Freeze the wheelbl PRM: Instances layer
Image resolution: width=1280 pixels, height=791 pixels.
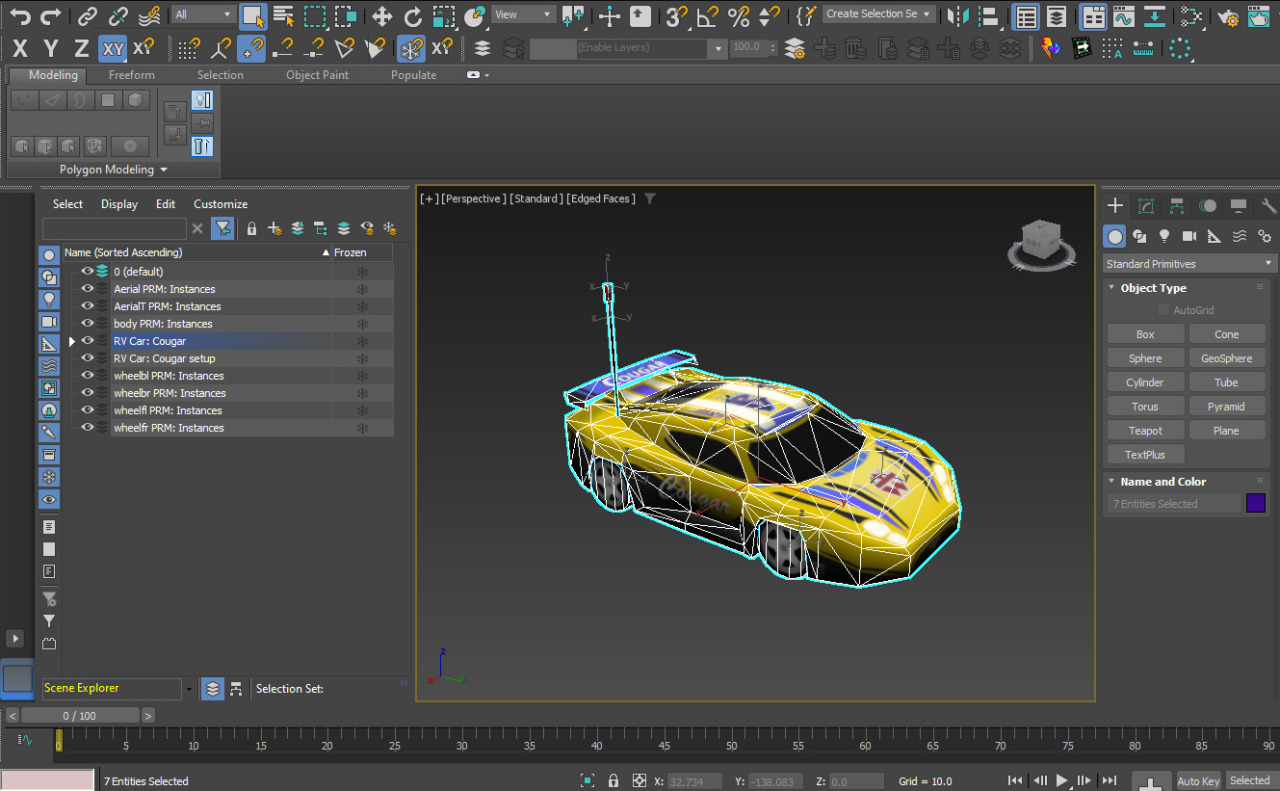point(363,376)
